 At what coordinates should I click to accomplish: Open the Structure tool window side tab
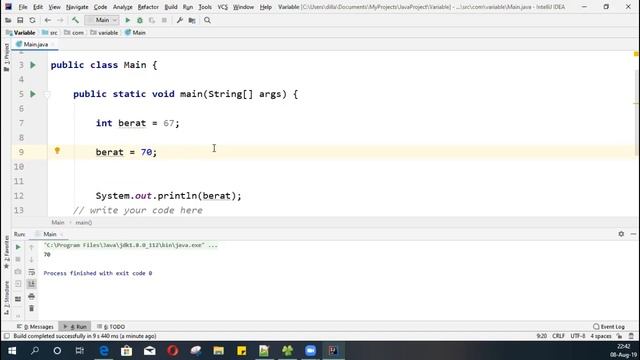[6, 298]
